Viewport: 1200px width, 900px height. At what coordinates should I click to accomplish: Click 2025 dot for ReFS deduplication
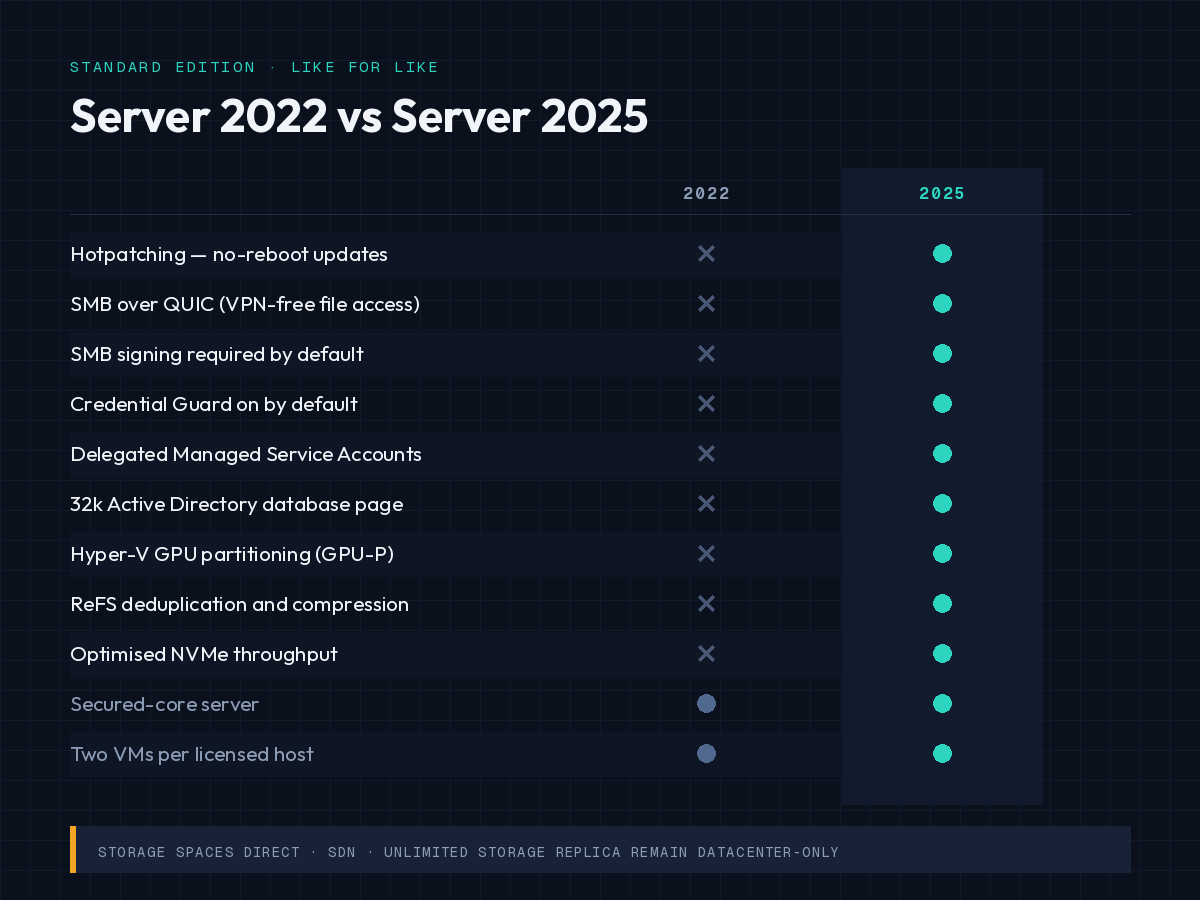point(942,604)
